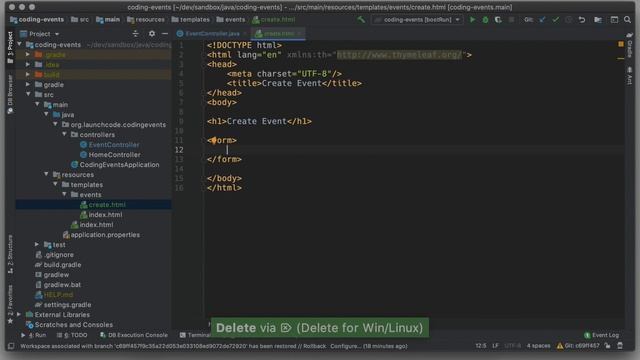Image resolution: width=640 pixels, height=360 pixels.
Task: Click Configure... link in status bar
Action: click(x=345, y=346)
